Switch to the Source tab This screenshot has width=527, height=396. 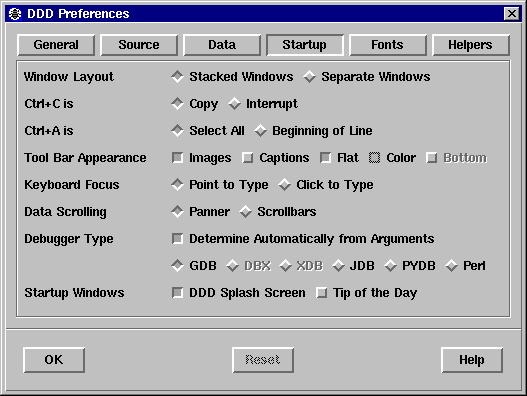pos(139,45)
